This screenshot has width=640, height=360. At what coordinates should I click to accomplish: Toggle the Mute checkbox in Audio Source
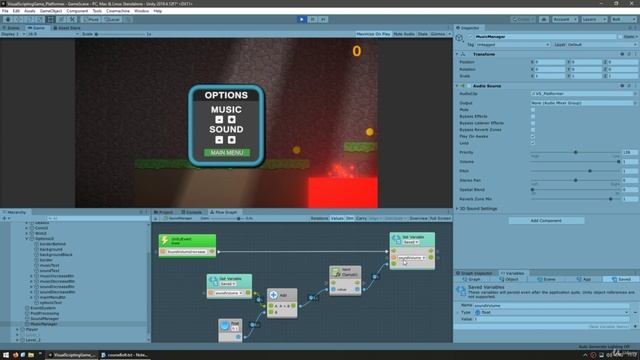(x=533, y=110)
